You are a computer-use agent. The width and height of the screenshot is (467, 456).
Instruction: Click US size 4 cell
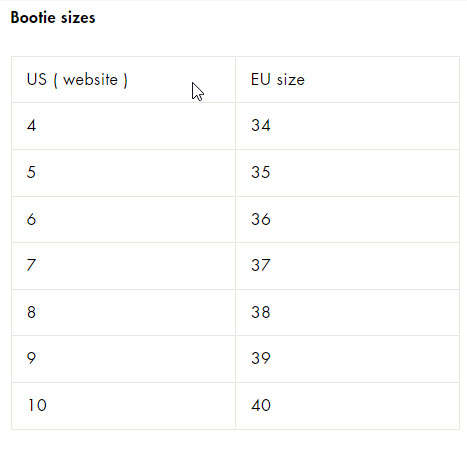(x=124, y=126)
